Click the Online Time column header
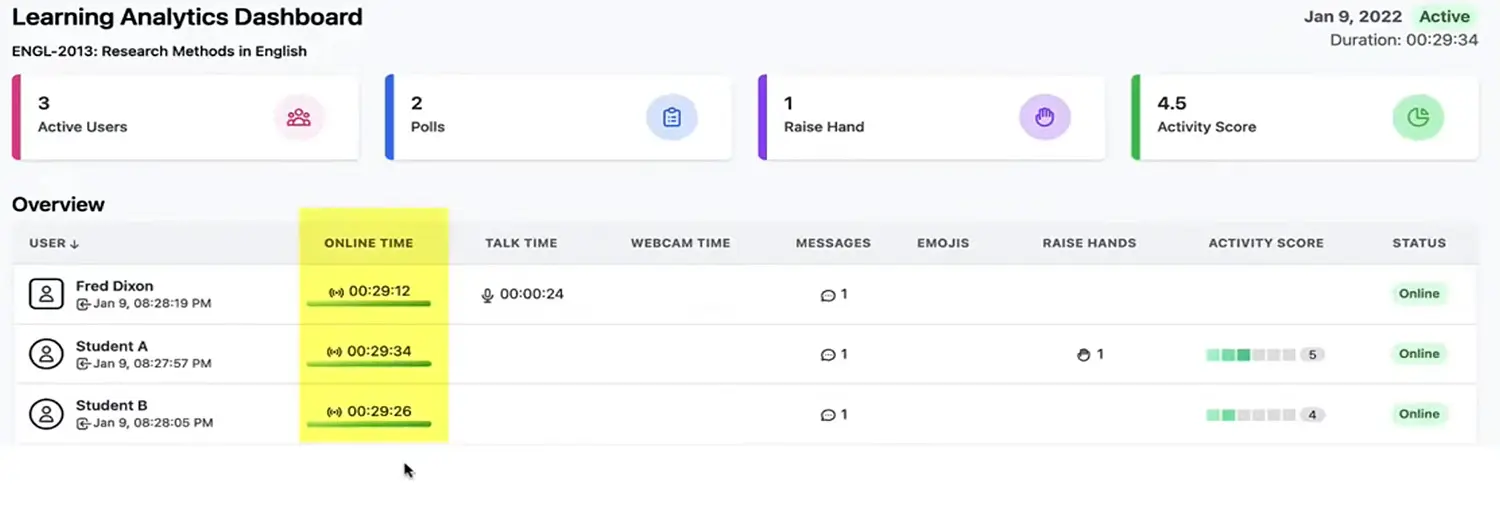 pos(368,243)
